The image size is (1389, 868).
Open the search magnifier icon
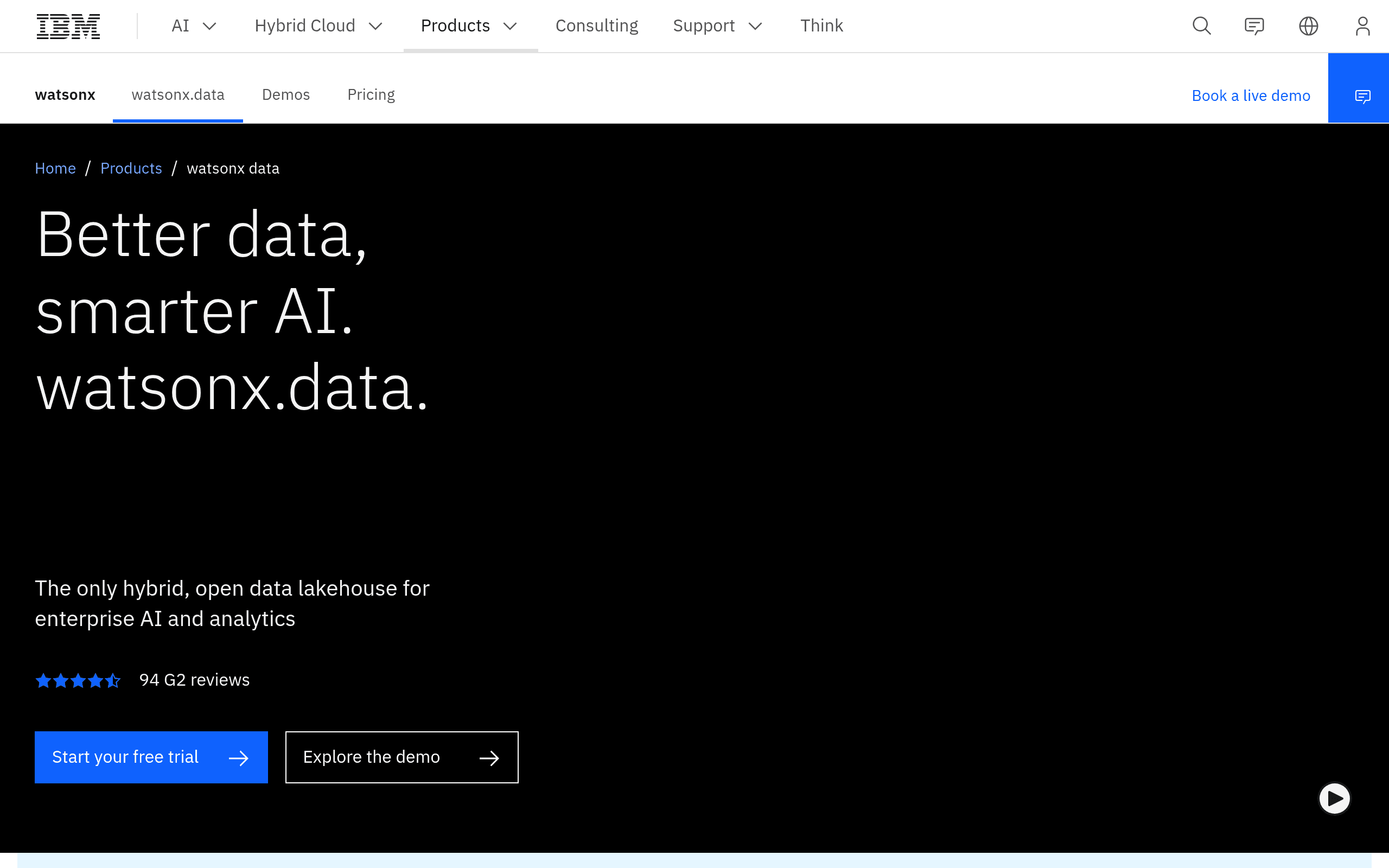point(1201,26)
